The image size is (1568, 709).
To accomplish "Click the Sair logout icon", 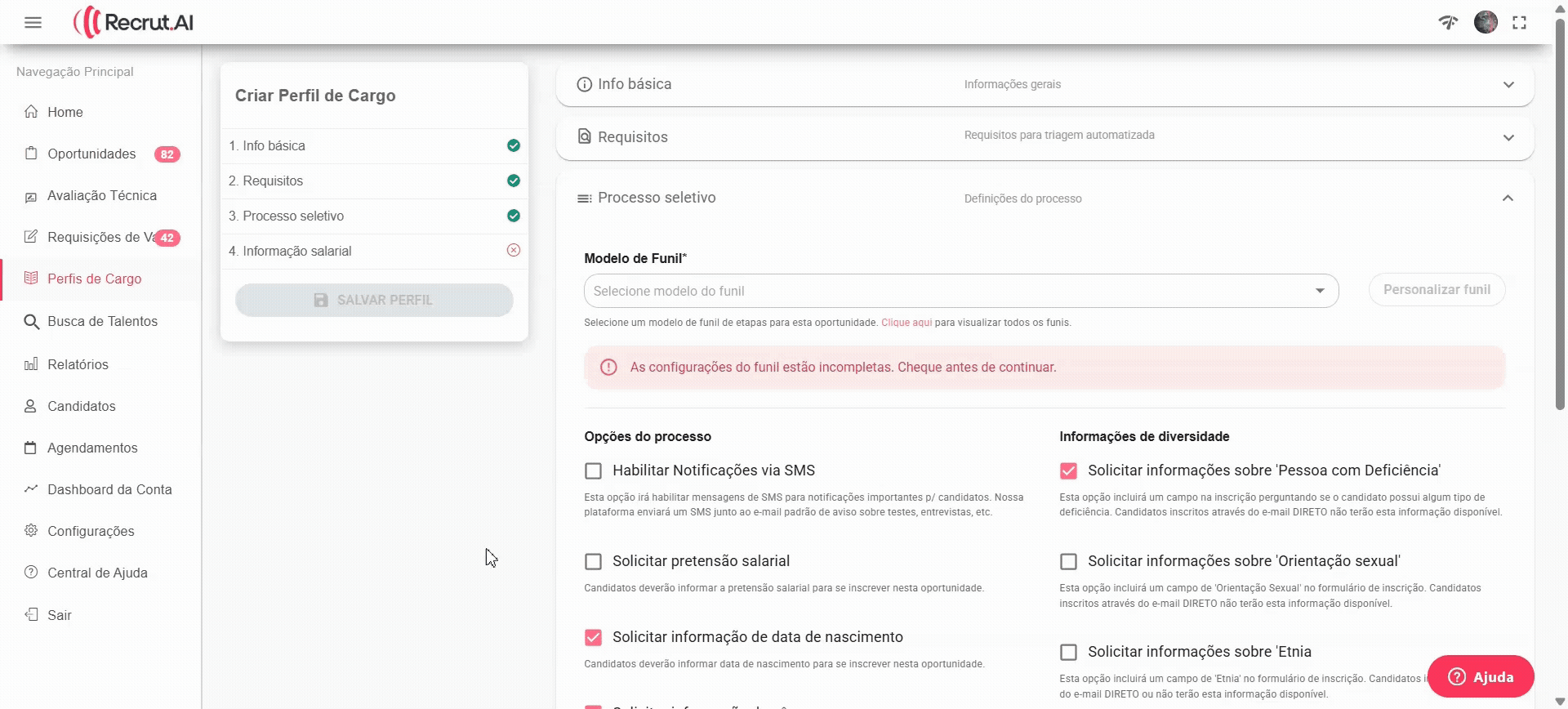I will (31, 615).
